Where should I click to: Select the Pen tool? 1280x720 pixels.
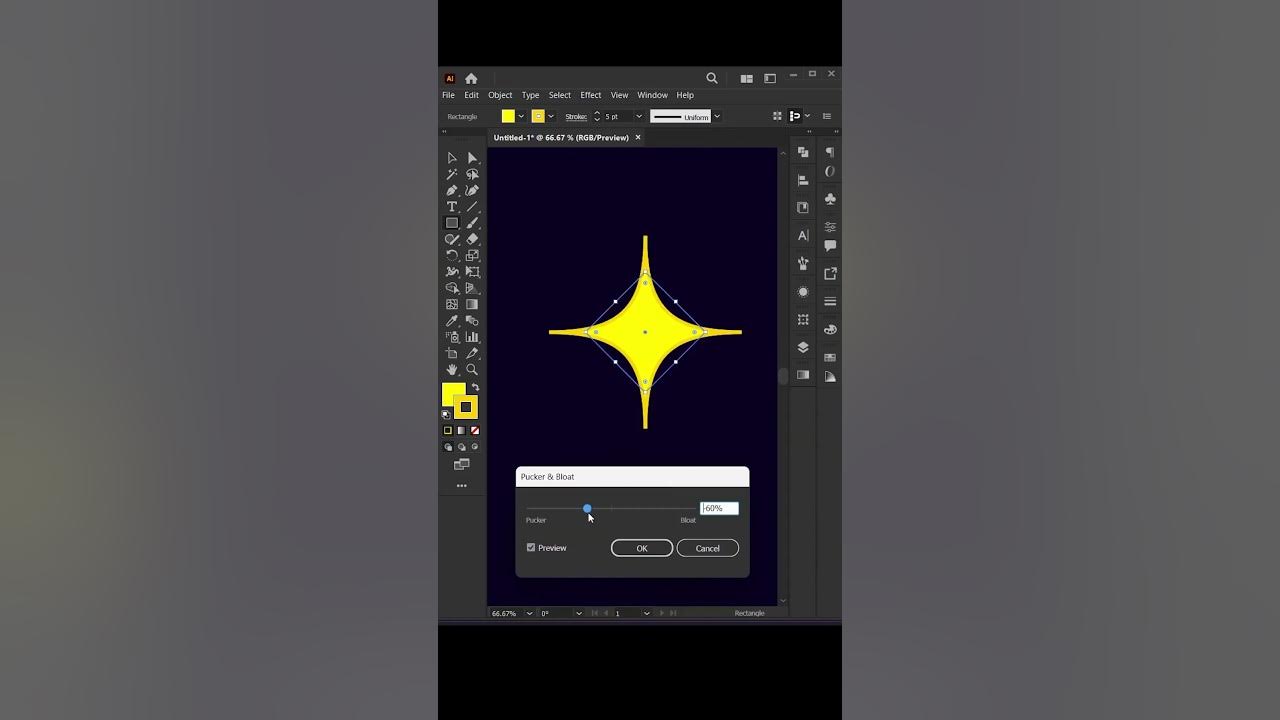coord(452,190)
